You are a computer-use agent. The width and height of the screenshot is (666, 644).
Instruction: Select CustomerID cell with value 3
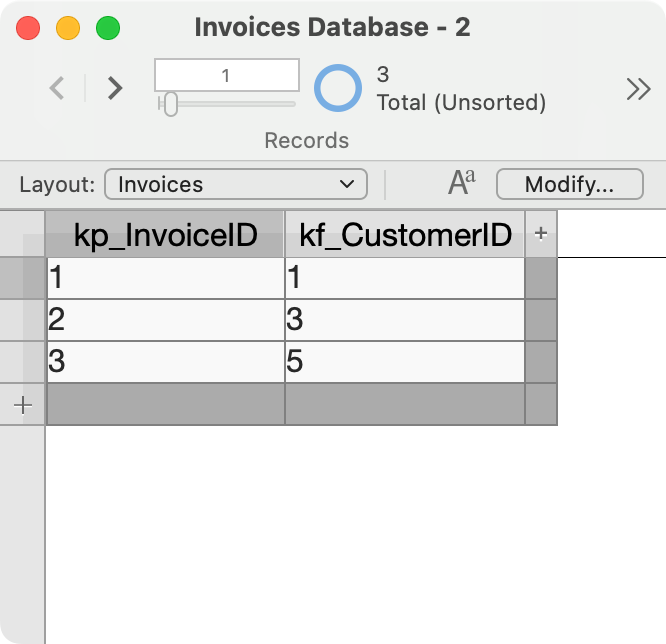click(405, 320)
